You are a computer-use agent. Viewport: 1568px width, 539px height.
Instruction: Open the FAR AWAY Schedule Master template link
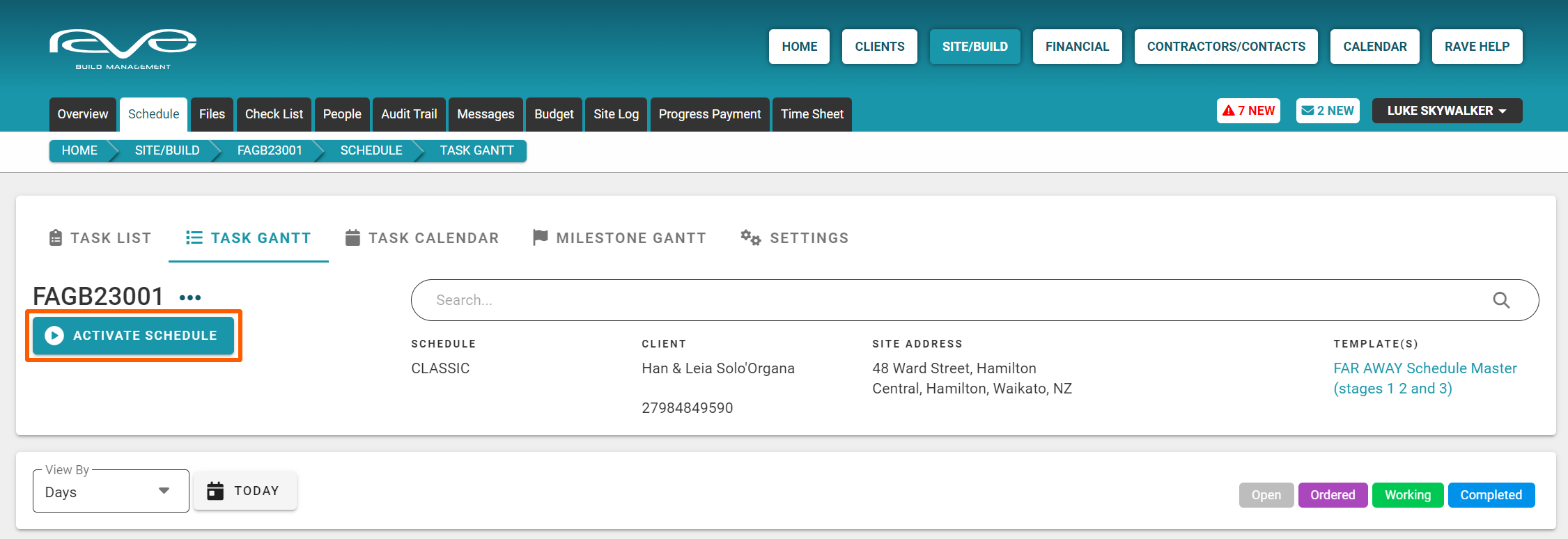1425,378
